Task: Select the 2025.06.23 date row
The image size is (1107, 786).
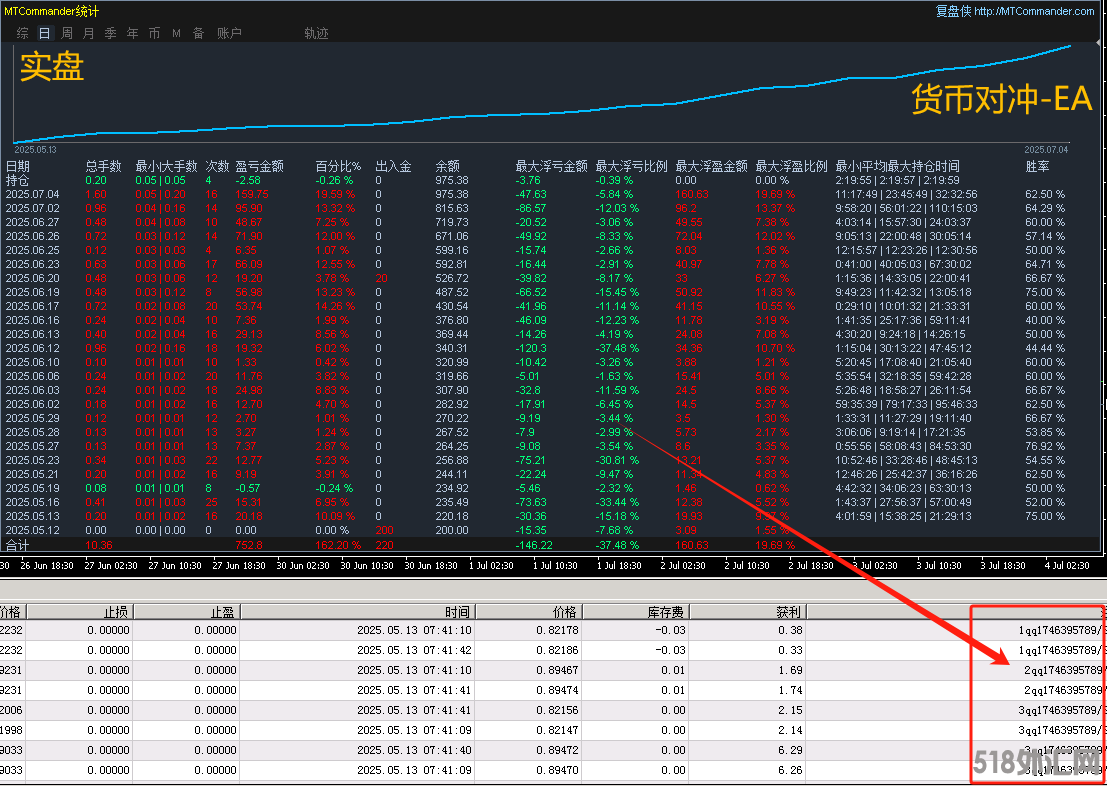Action: coord(32,264)
